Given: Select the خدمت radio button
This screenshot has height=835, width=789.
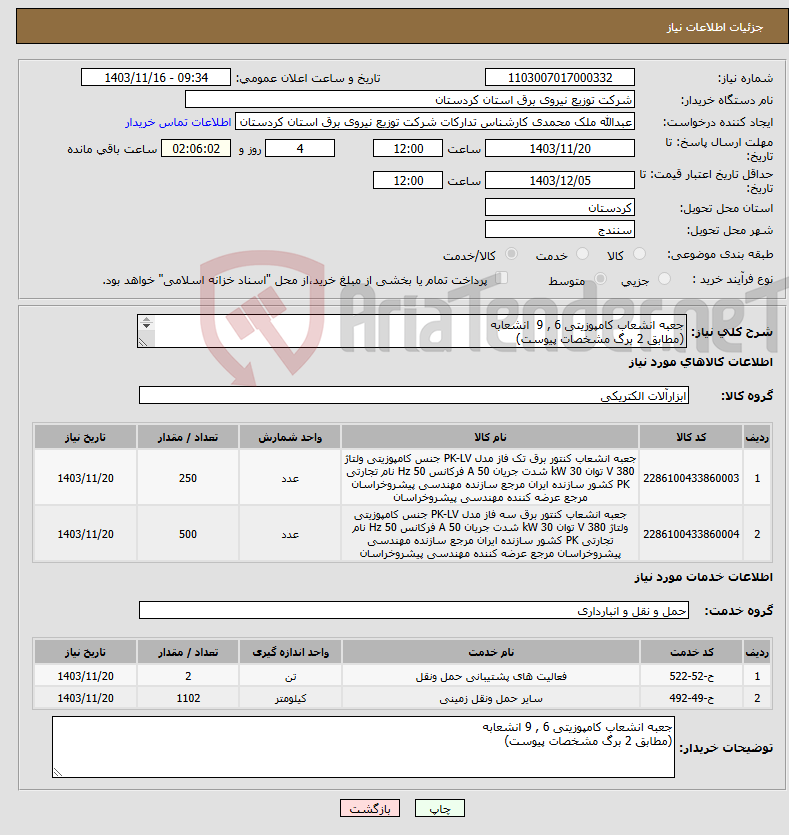Looking at the screenshot, I should (x=582, y=254).
